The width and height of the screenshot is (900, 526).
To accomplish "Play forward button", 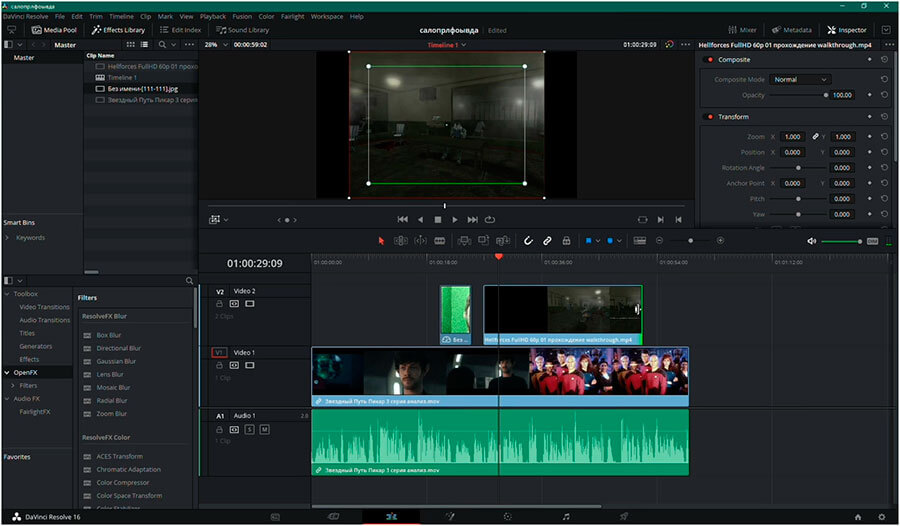I will coord(455,219).
